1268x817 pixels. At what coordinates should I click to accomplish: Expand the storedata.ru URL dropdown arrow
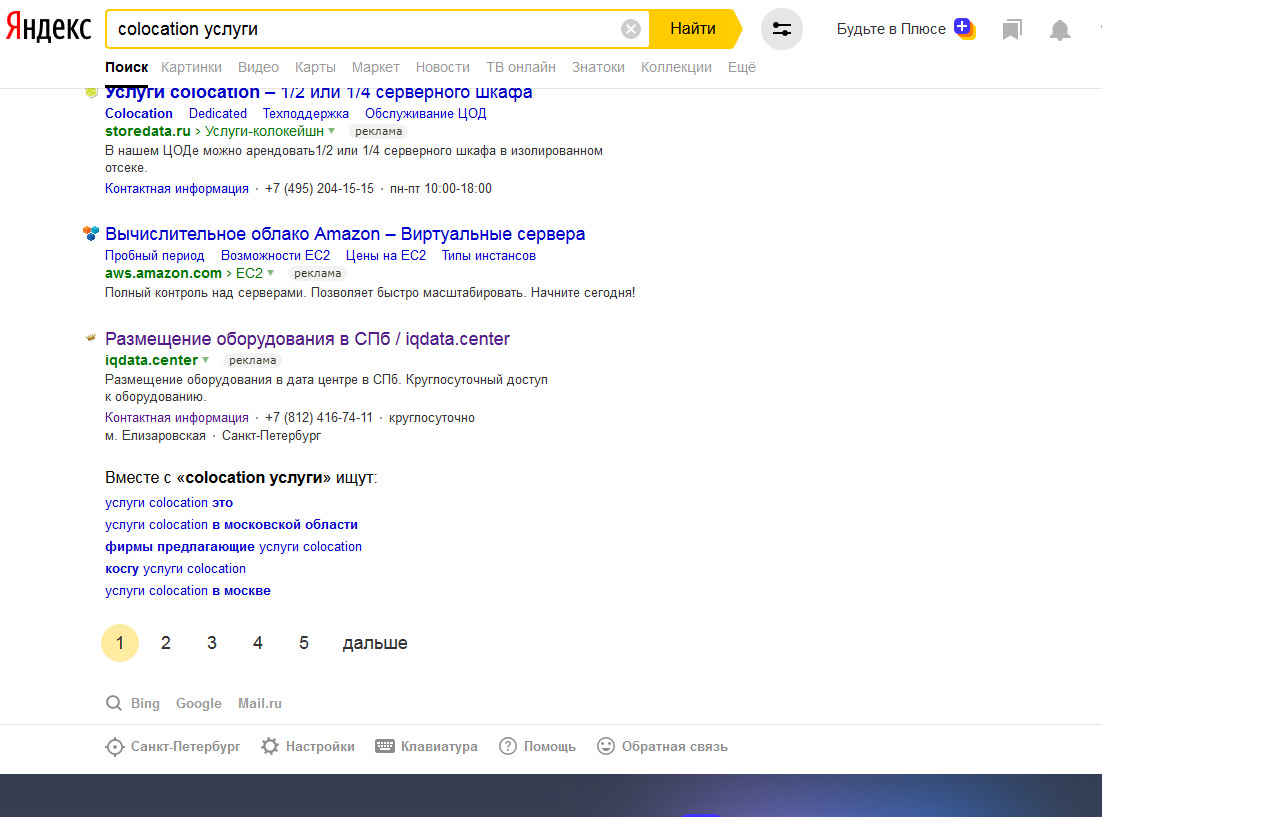(x=332, y=131)
